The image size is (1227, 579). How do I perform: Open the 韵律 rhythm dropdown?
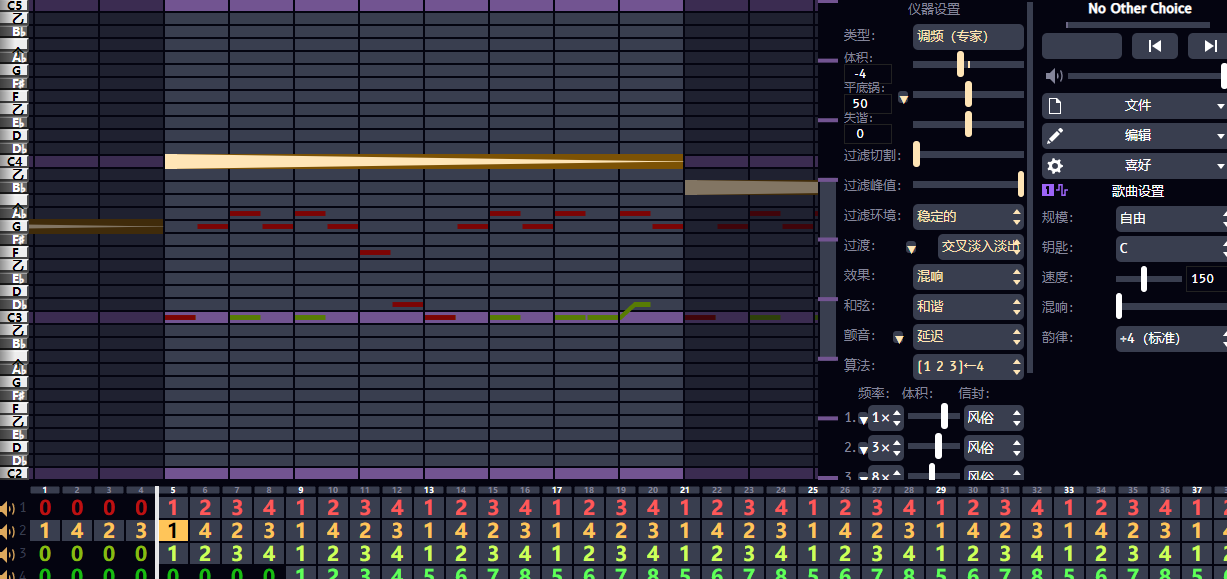coord(1171,338)
